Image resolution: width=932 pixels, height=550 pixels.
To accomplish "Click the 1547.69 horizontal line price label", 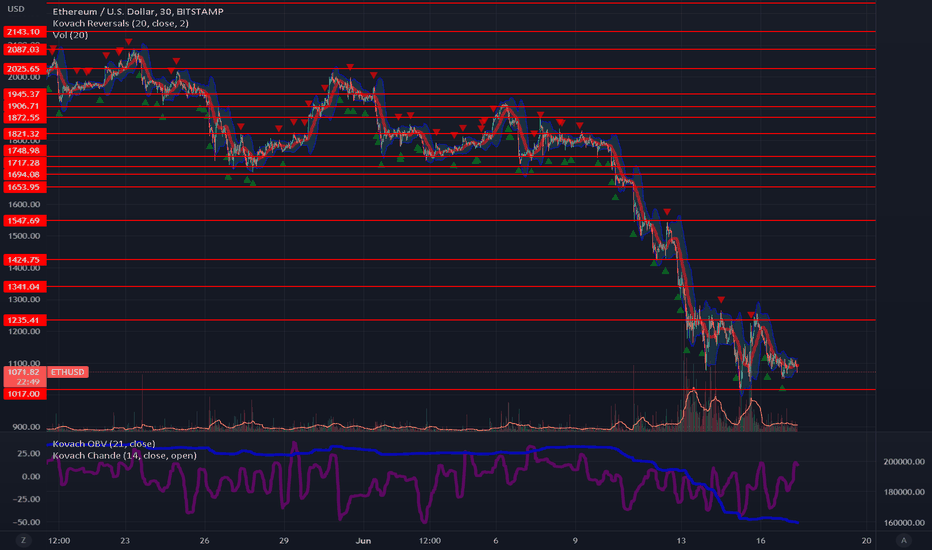I will (24, 221).
